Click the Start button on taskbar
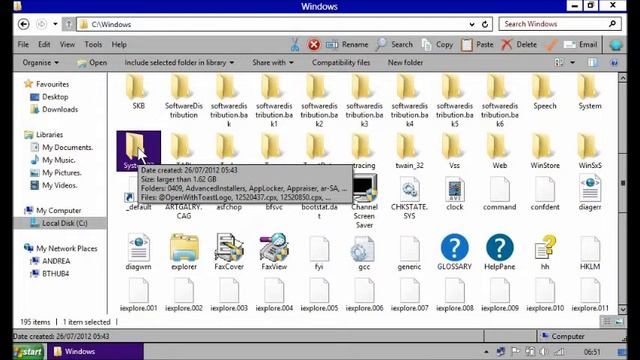The width and height of the screenshot is (640, 360). 29,352
